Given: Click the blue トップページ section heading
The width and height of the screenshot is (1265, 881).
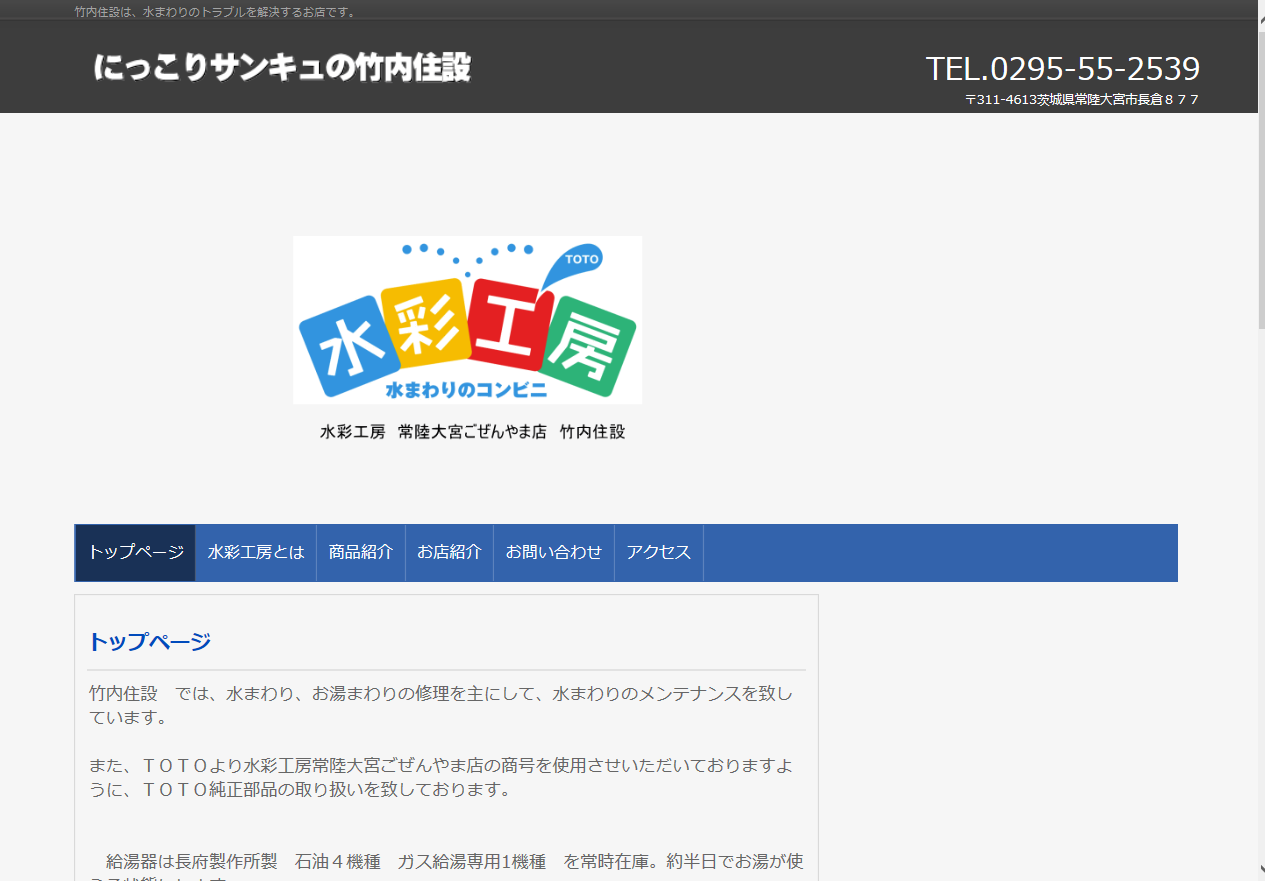Looking at the screenshot, I should (x=150, y=642).
